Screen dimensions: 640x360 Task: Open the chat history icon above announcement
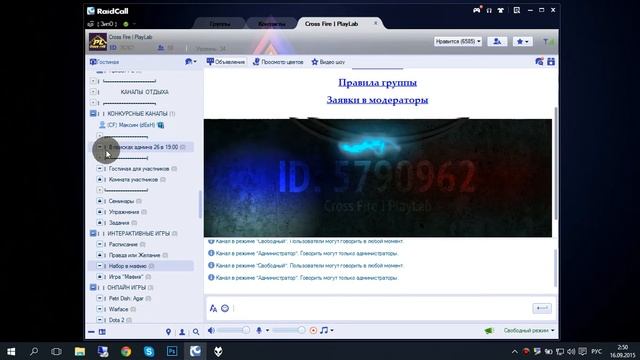coord(539,62)
